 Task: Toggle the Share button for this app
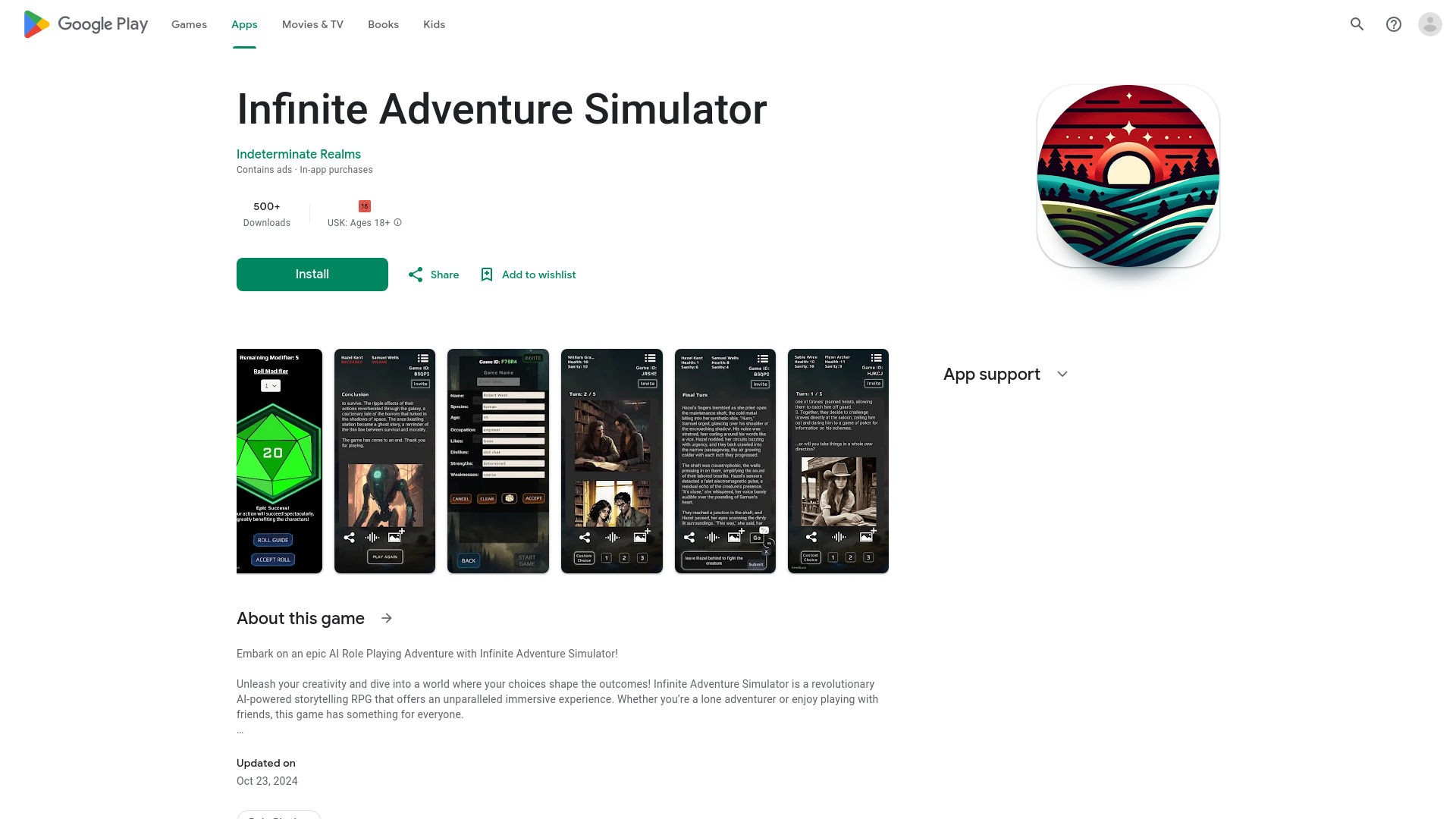coord(432,274)
